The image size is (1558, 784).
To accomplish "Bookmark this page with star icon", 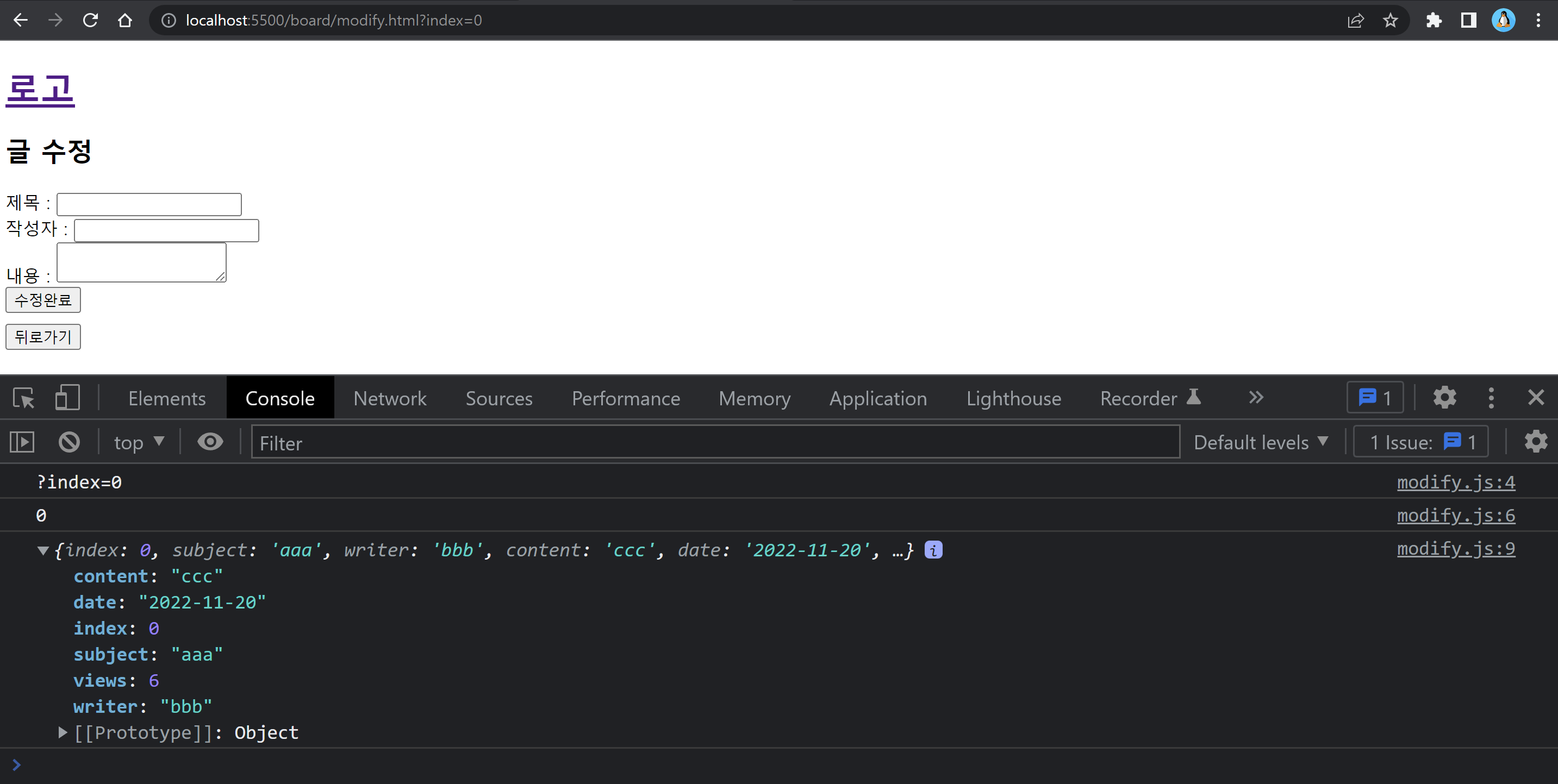I will (1390, 21).
